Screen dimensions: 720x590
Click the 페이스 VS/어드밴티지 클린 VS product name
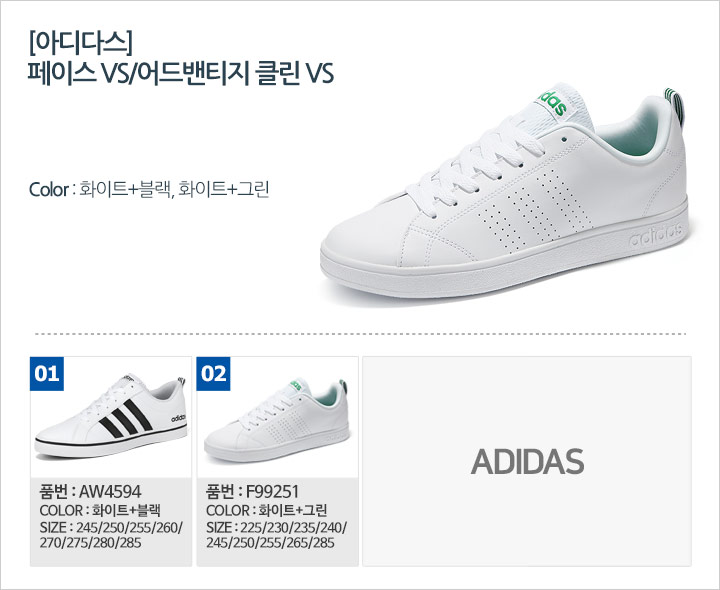click(180, 73)
